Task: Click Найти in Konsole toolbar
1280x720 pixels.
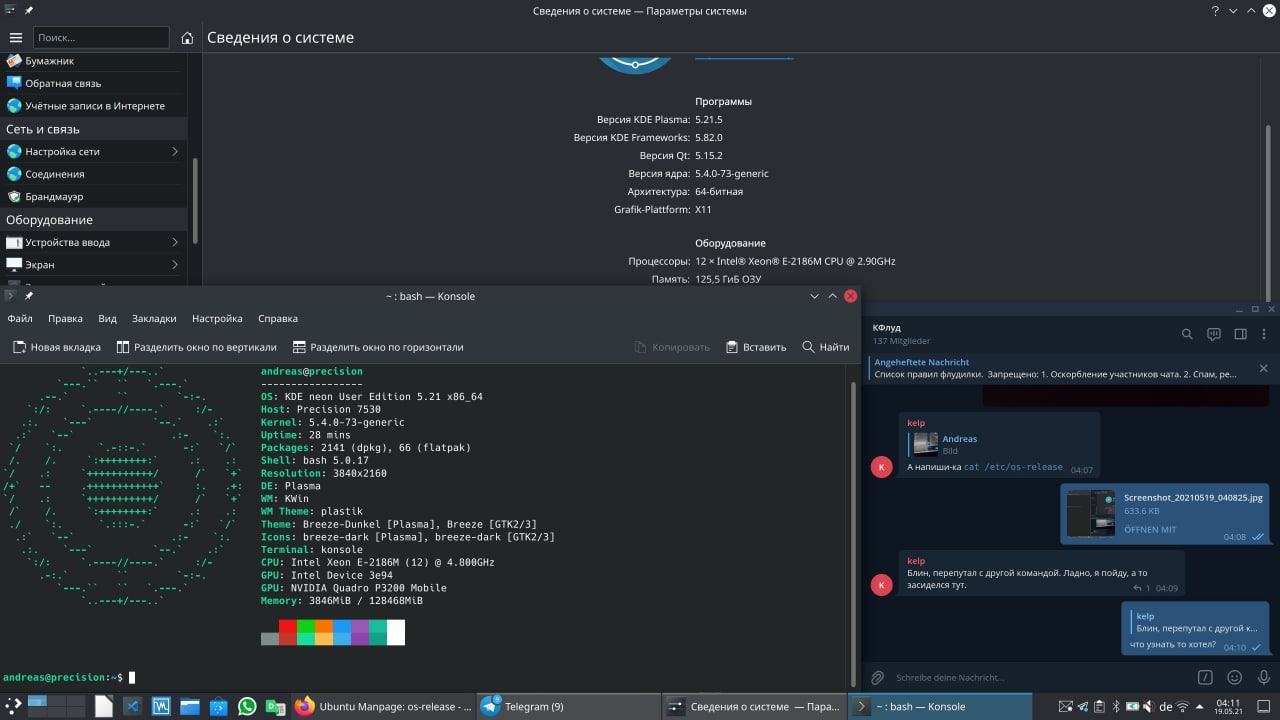Action: pos(826,347)
